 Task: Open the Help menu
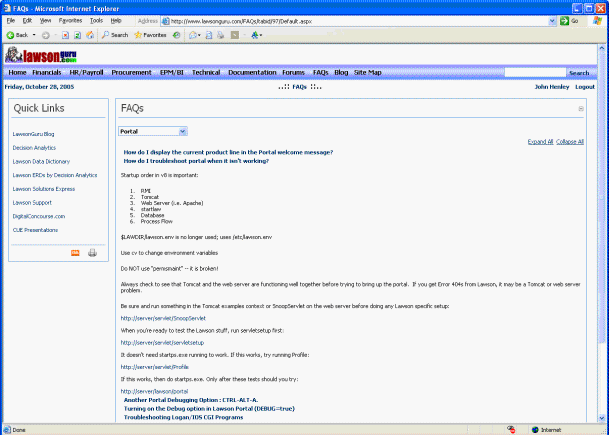[116, 21]
